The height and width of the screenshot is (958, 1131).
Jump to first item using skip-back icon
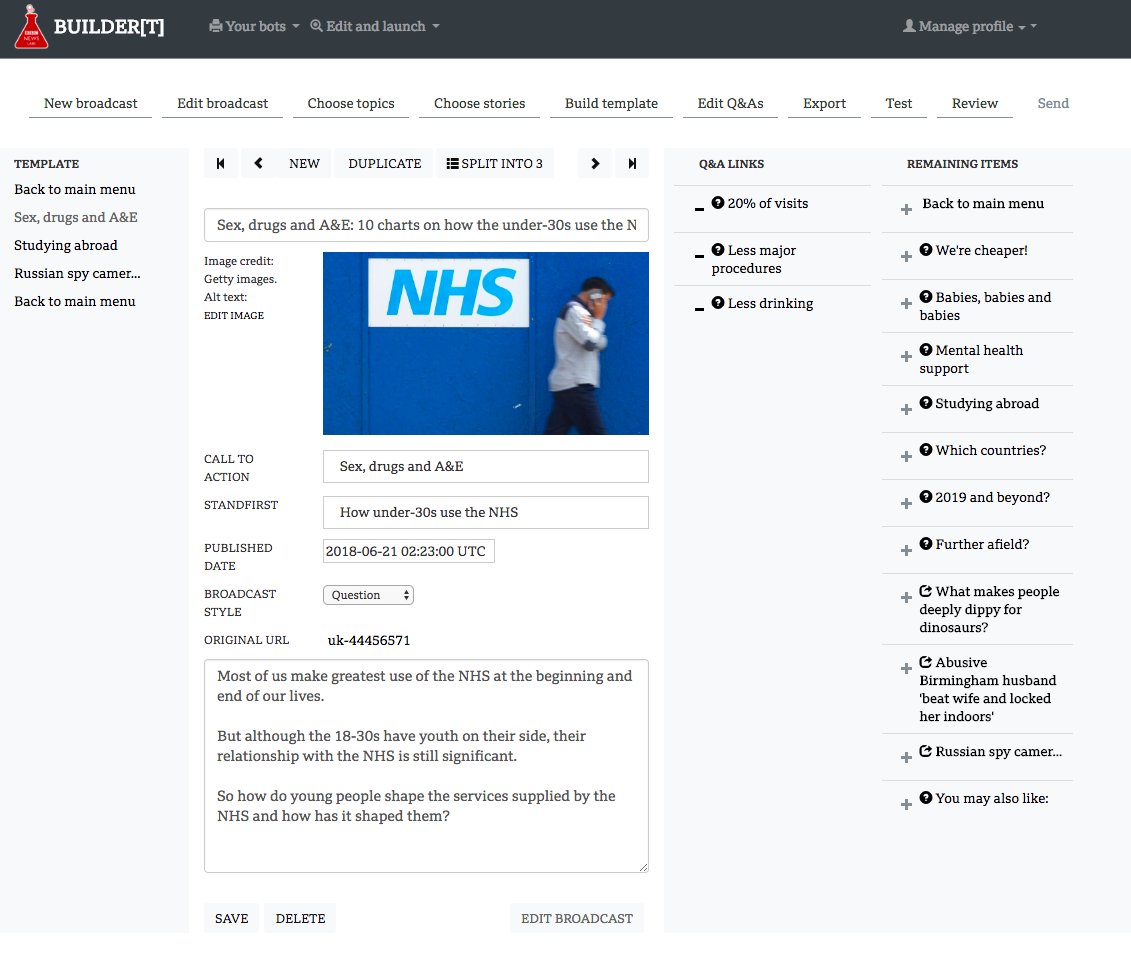click(x=221, y=164)
